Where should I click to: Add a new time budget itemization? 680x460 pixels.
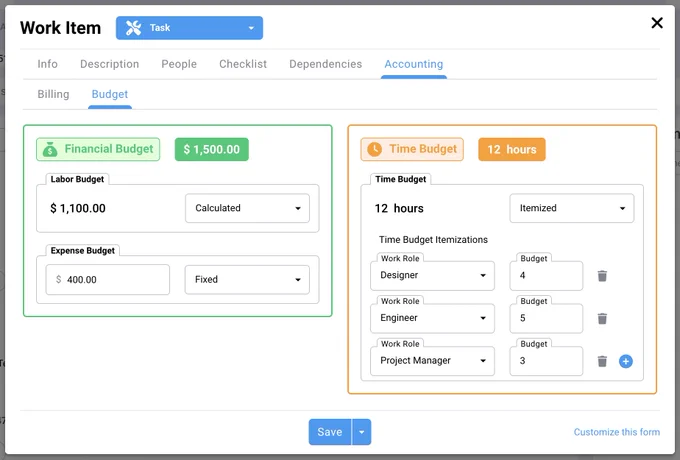tap(625, 361)
